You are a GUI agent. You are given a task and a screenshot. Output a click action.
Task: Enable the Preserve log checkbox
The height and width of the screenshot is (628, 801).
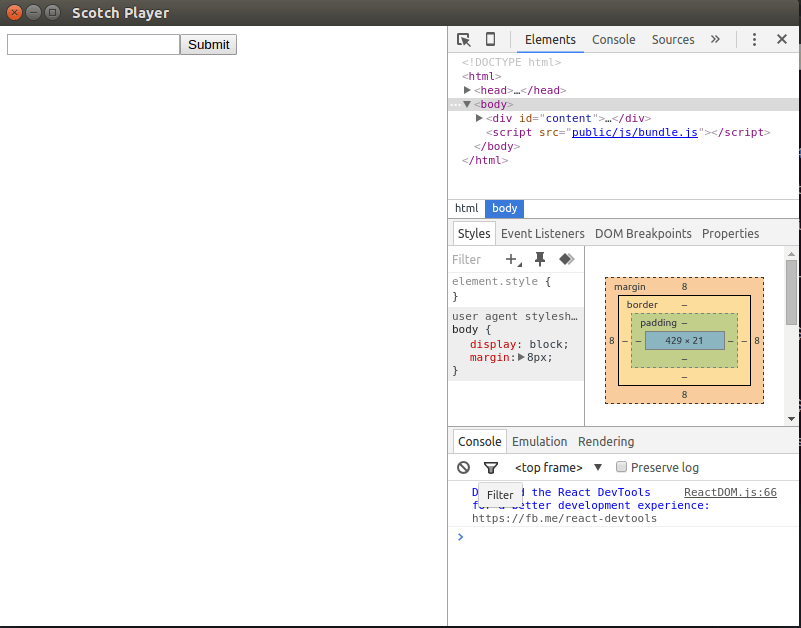621,467
